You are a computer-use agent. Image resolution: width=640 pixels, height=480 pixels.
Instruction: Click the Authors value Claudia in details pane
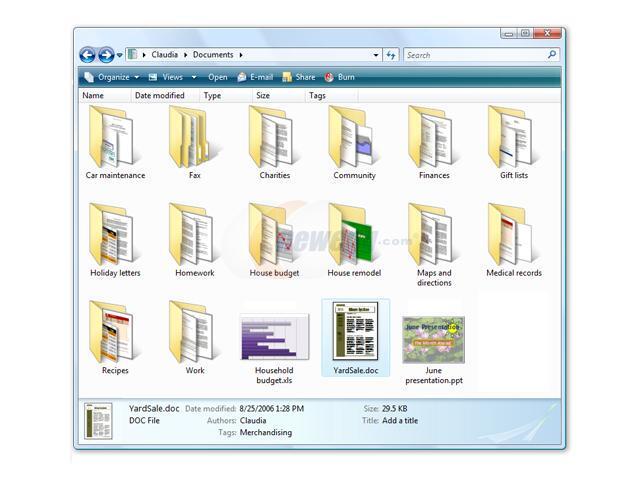click(253, 420)
